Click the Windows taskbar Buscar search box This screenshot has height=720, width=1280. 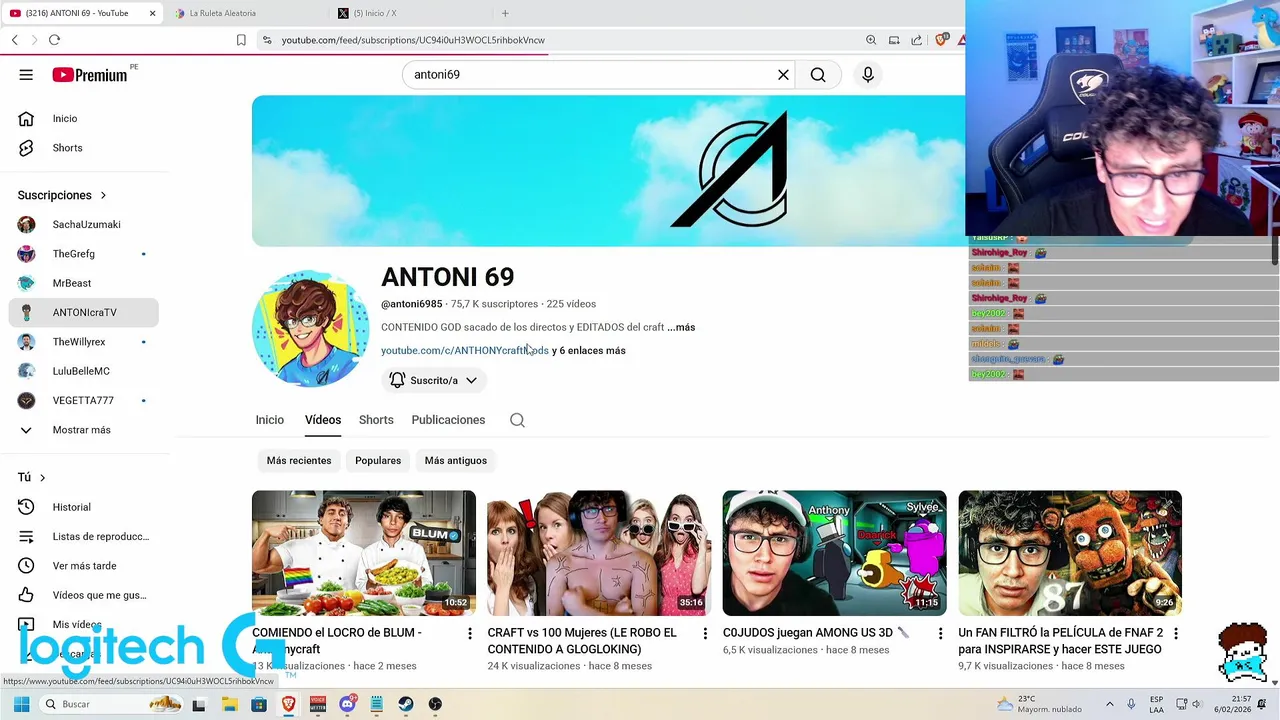coord(112,704)
